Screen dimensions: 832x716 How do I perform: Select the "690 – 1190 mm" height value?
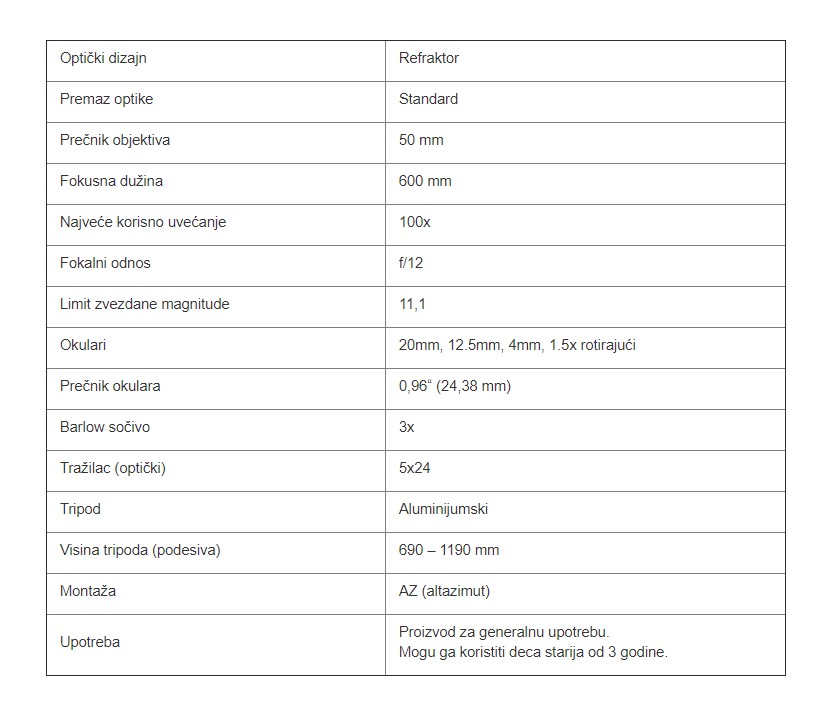pyautogui.click(x=449, y=550)
